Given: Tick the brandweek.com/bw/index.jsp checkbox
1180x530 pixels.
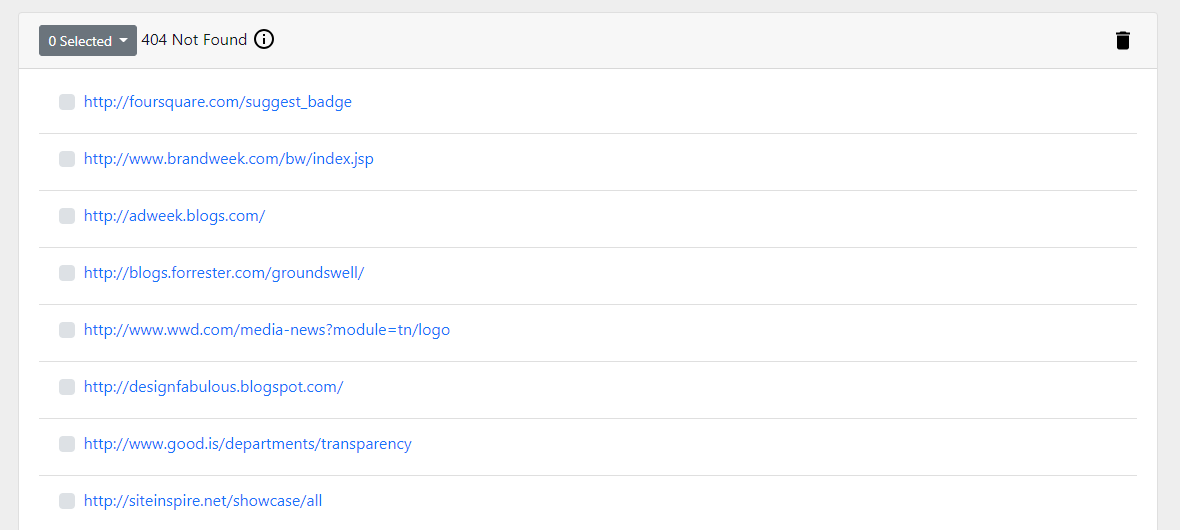Looking at the screenshot, I should 67,159.
